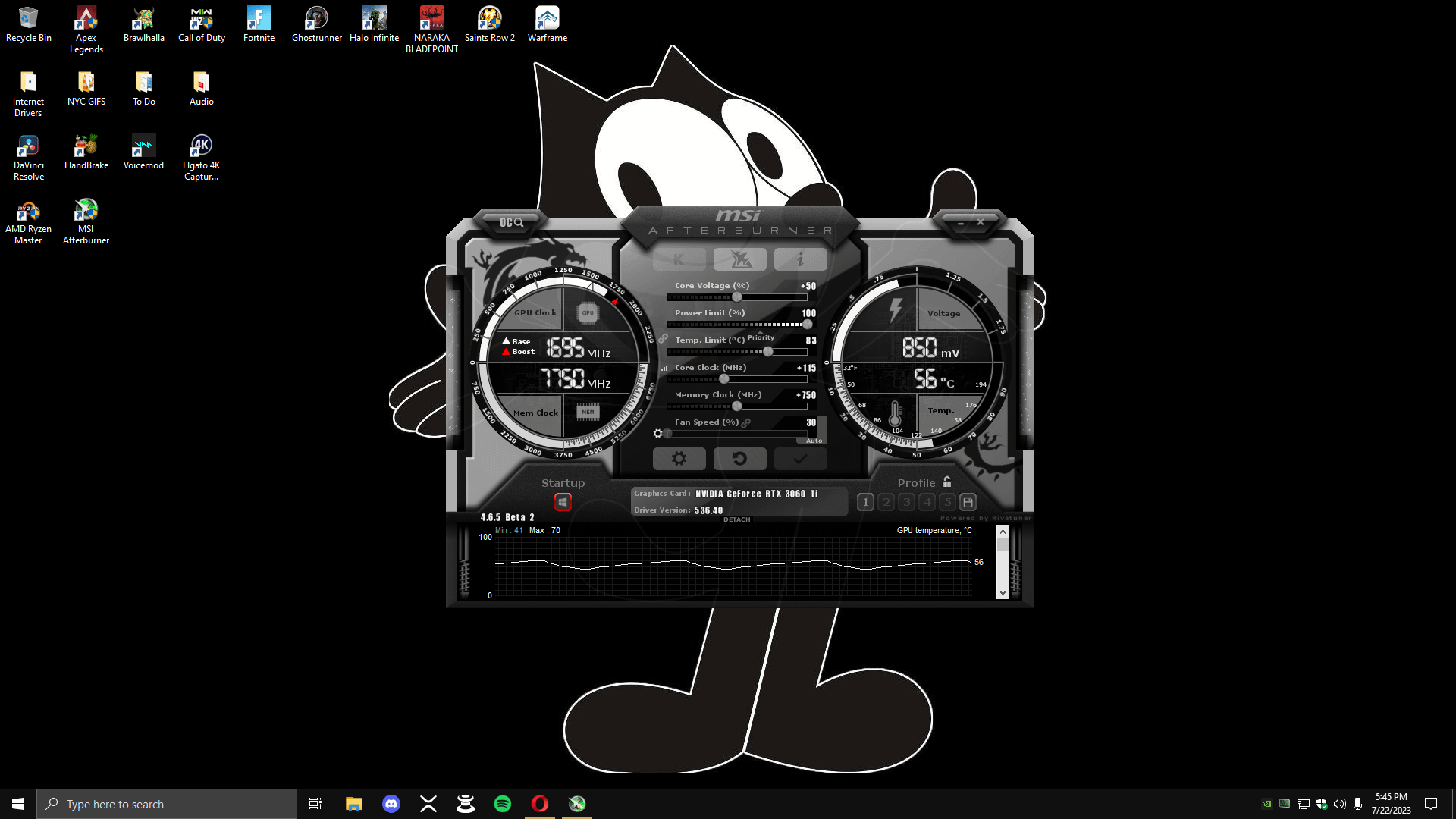
Task: Apply settings with checkmark button
Action: (x=800, y=459)
